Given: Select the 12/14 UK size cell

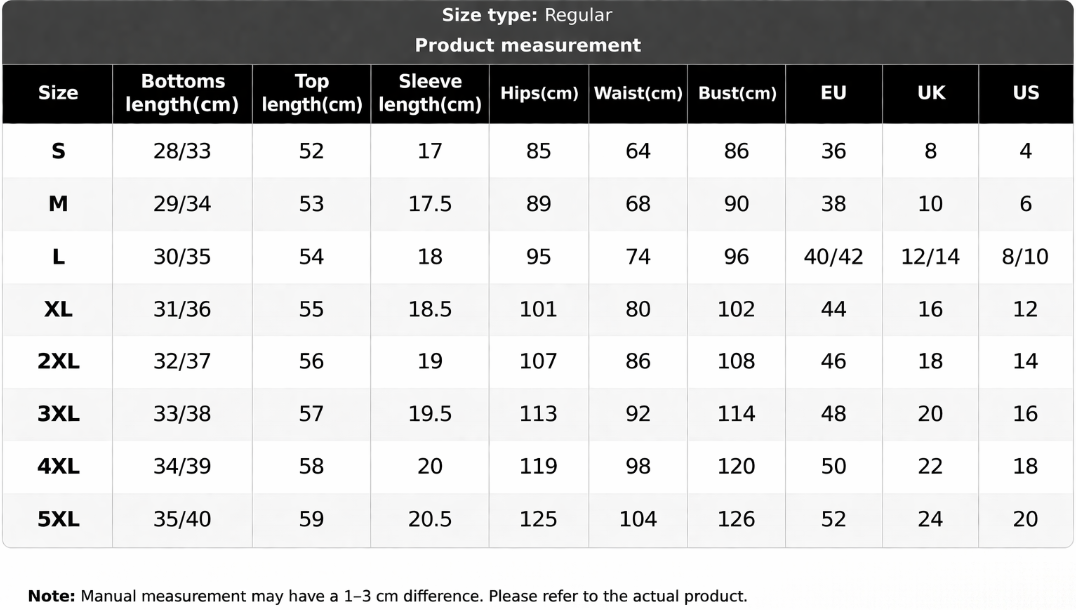Looking at the screenshot, I should tap(930, 257).
